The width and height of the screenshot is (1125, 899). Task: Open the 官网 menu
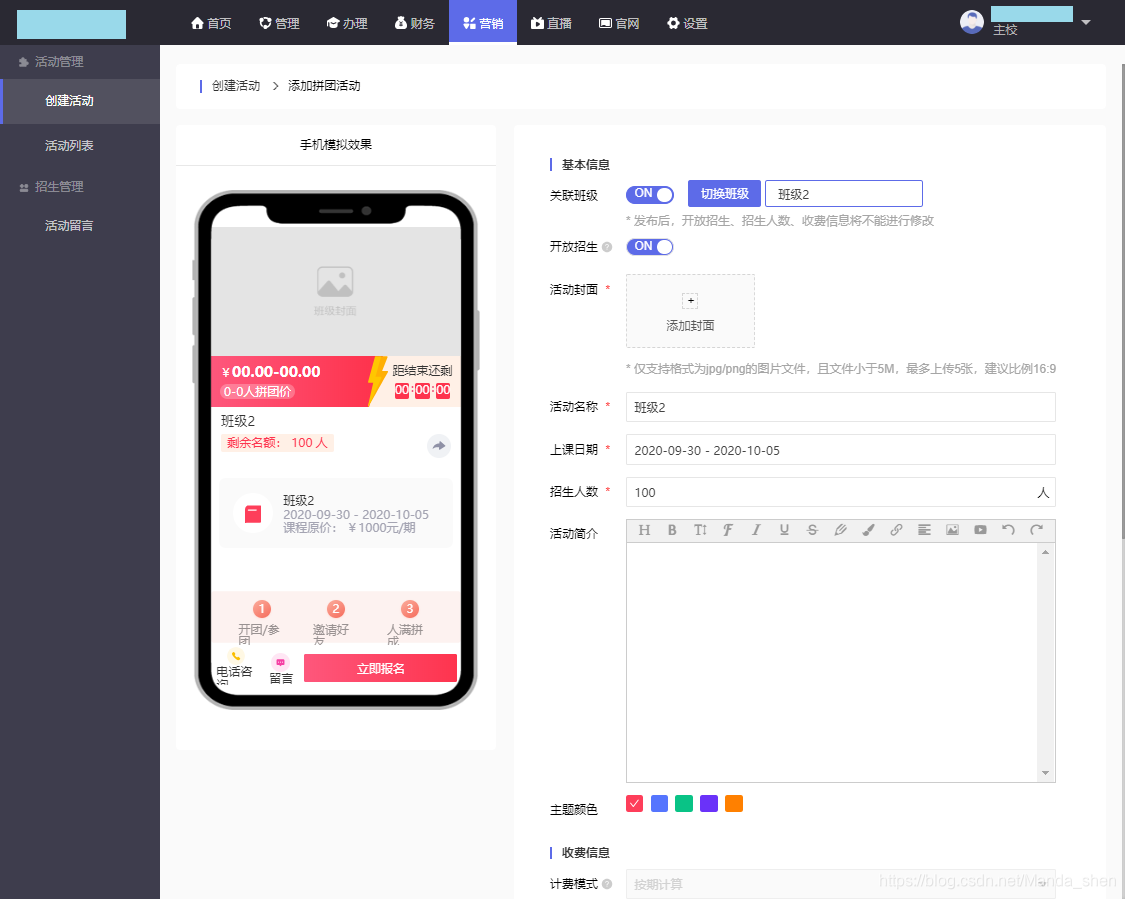[618, 23]
